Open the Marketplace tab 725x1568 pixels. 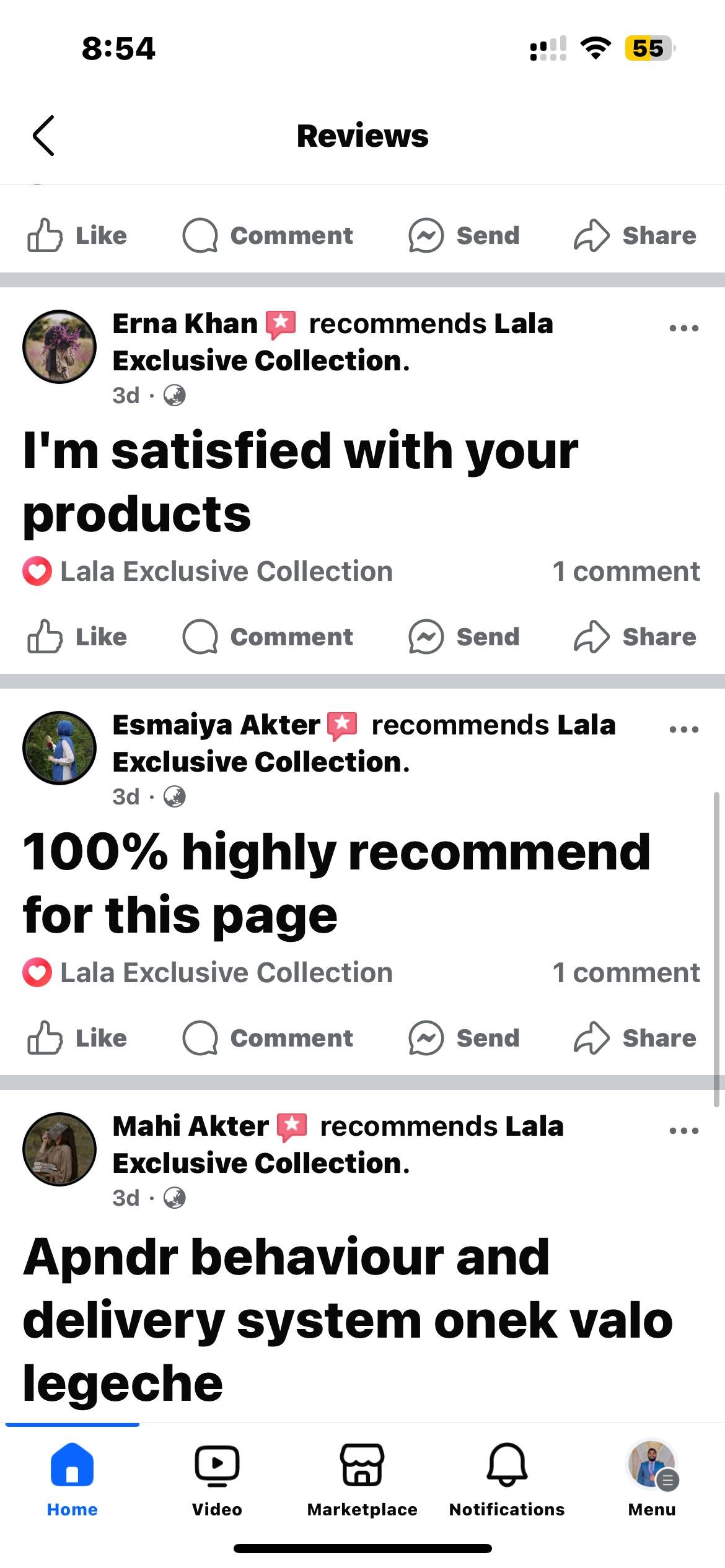tap(362, 1479)
